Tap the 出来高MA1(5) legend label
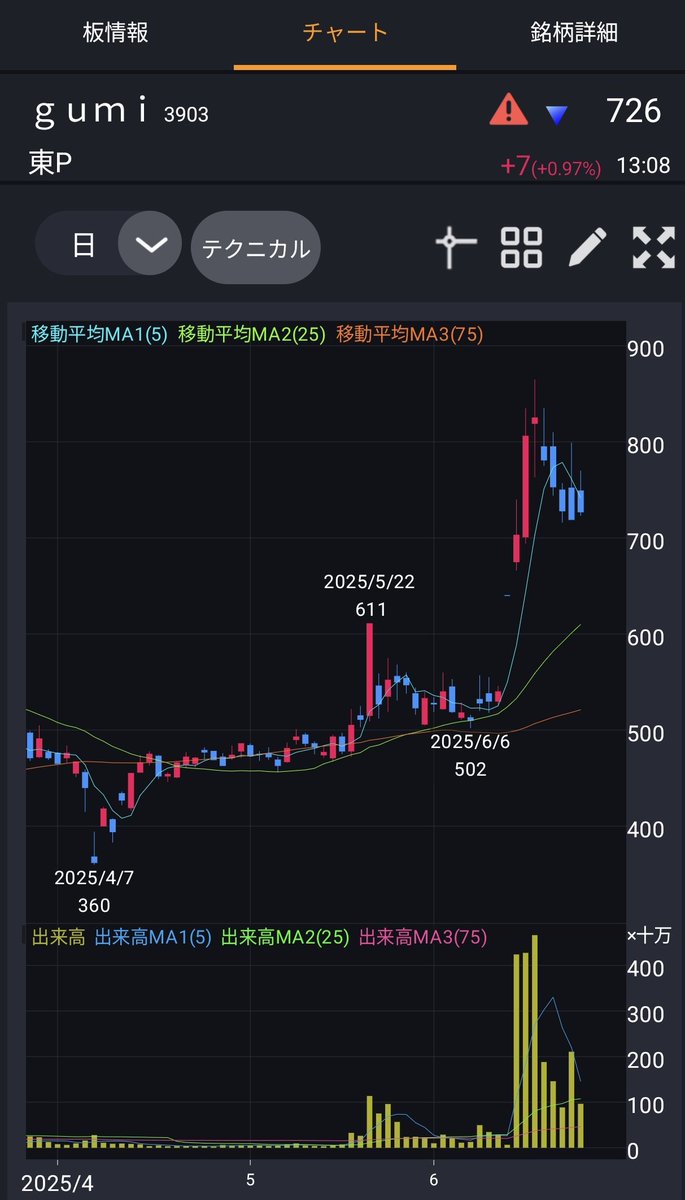This screenshot has height=1200, width=685. pos(154,937)
